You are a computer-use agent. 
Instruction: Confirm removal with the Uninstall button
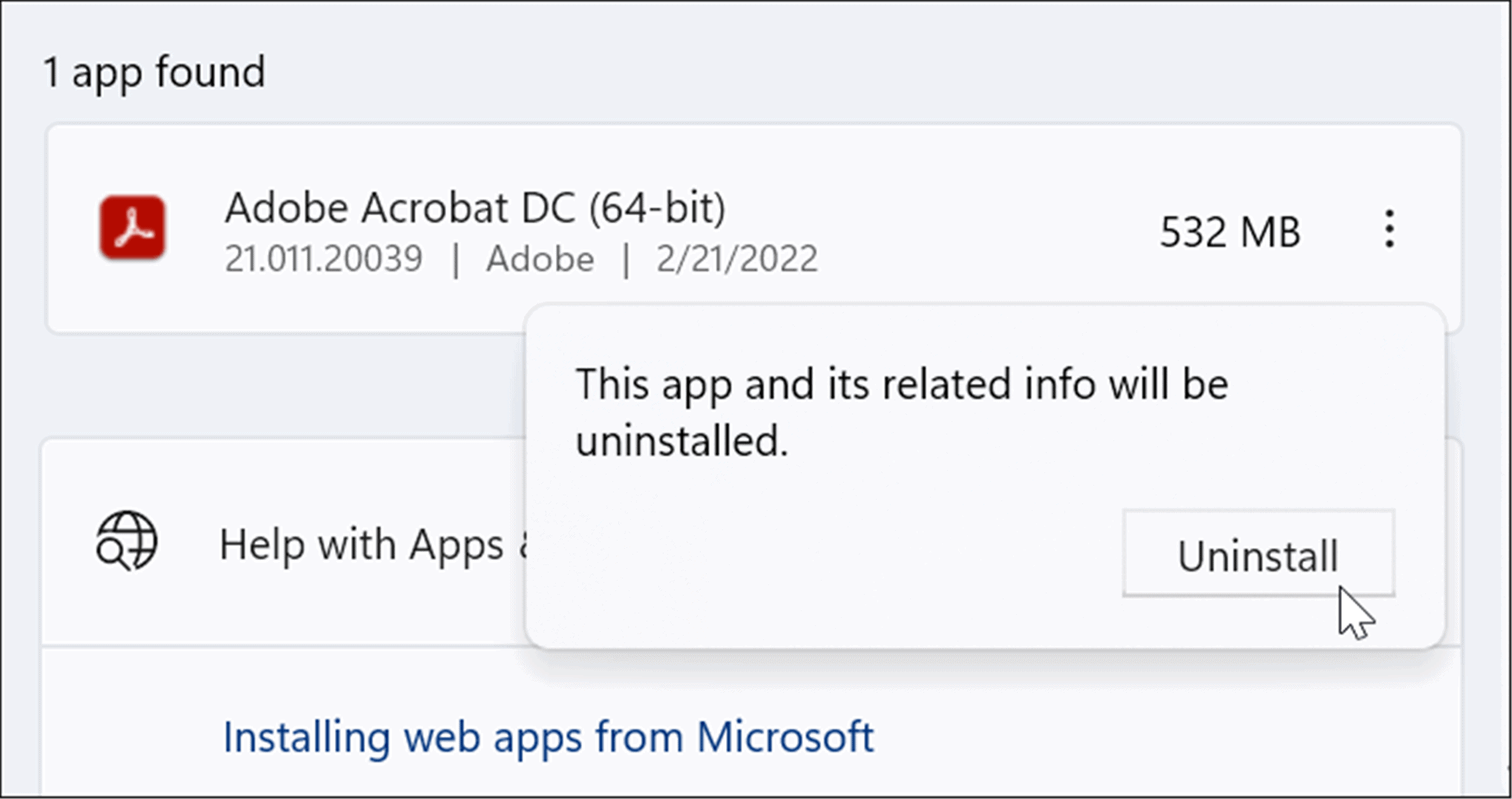tap(1258, 554)
